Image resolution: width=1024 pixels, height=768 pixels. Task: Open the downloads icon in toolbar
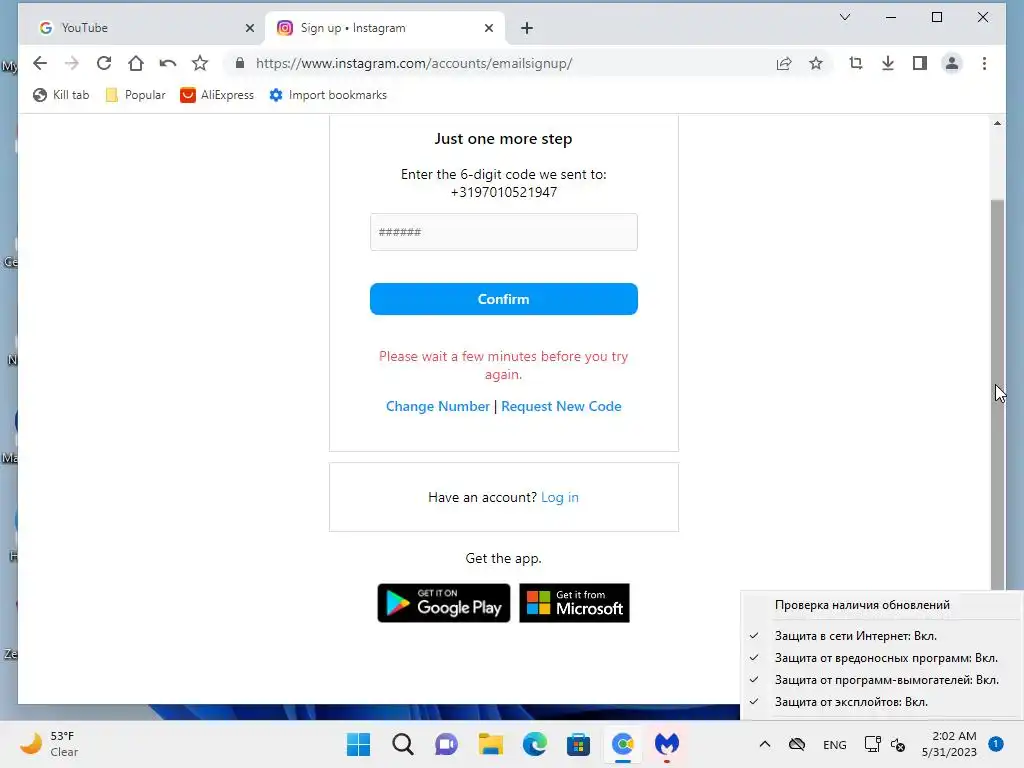point(888,63)
